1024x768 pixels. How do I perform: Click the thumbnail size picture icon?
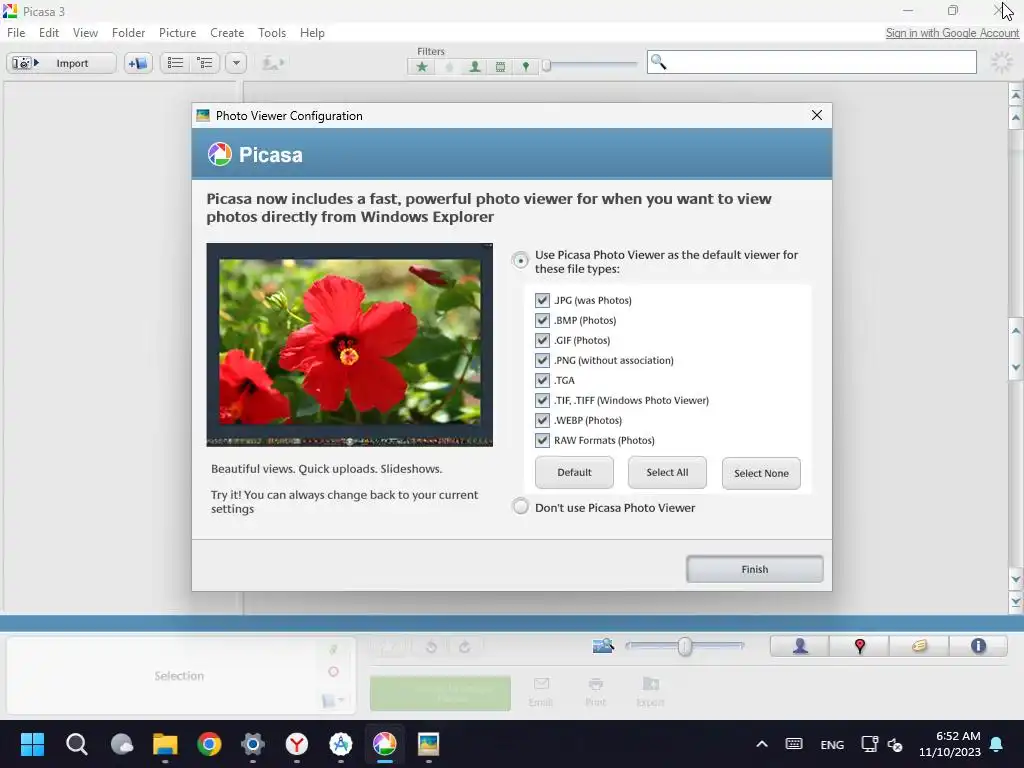tap(603, 646)
